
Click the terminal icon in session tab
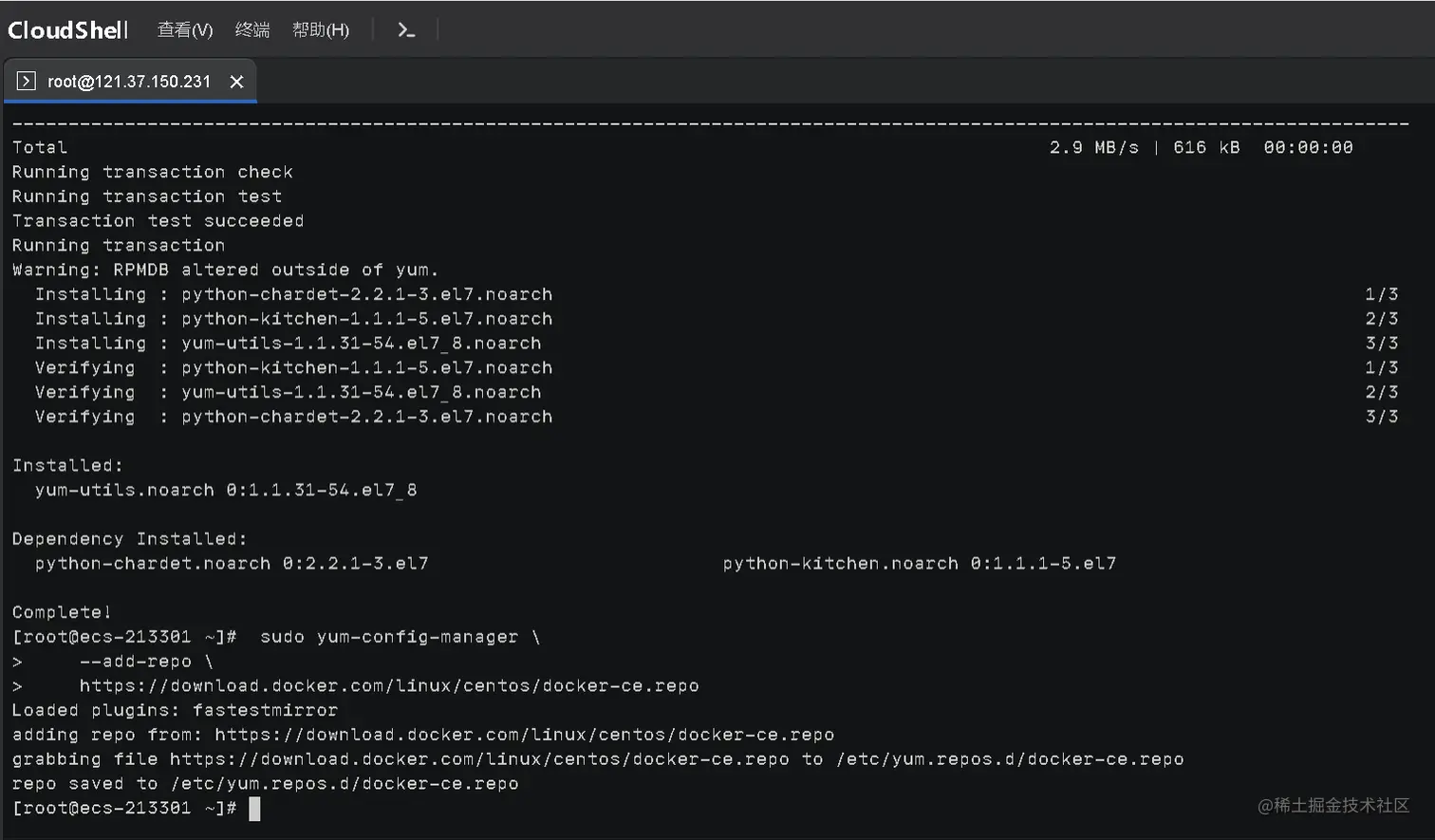(x=27, y=82)
